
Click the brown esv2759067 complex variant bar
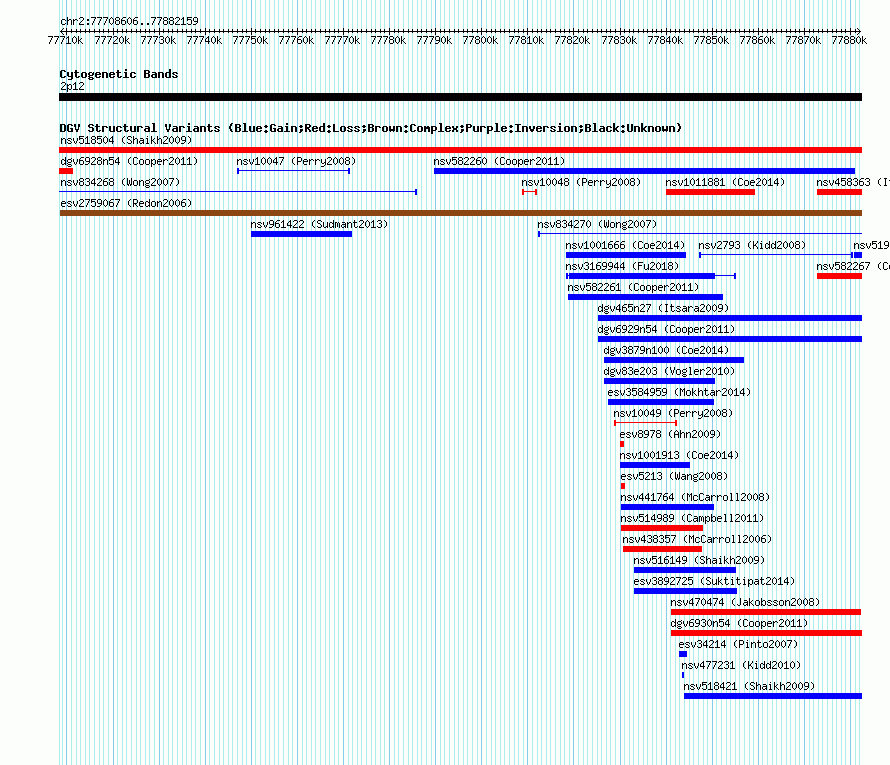[460, 213]
